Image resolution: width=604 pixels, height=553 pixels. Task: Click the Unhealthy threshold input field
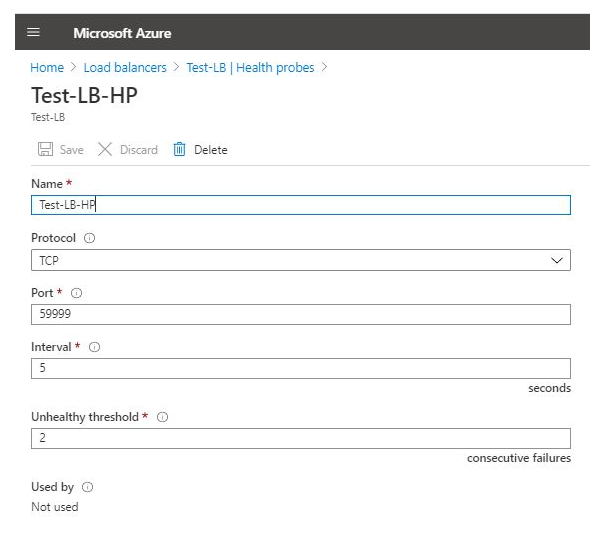coord(300,438)
